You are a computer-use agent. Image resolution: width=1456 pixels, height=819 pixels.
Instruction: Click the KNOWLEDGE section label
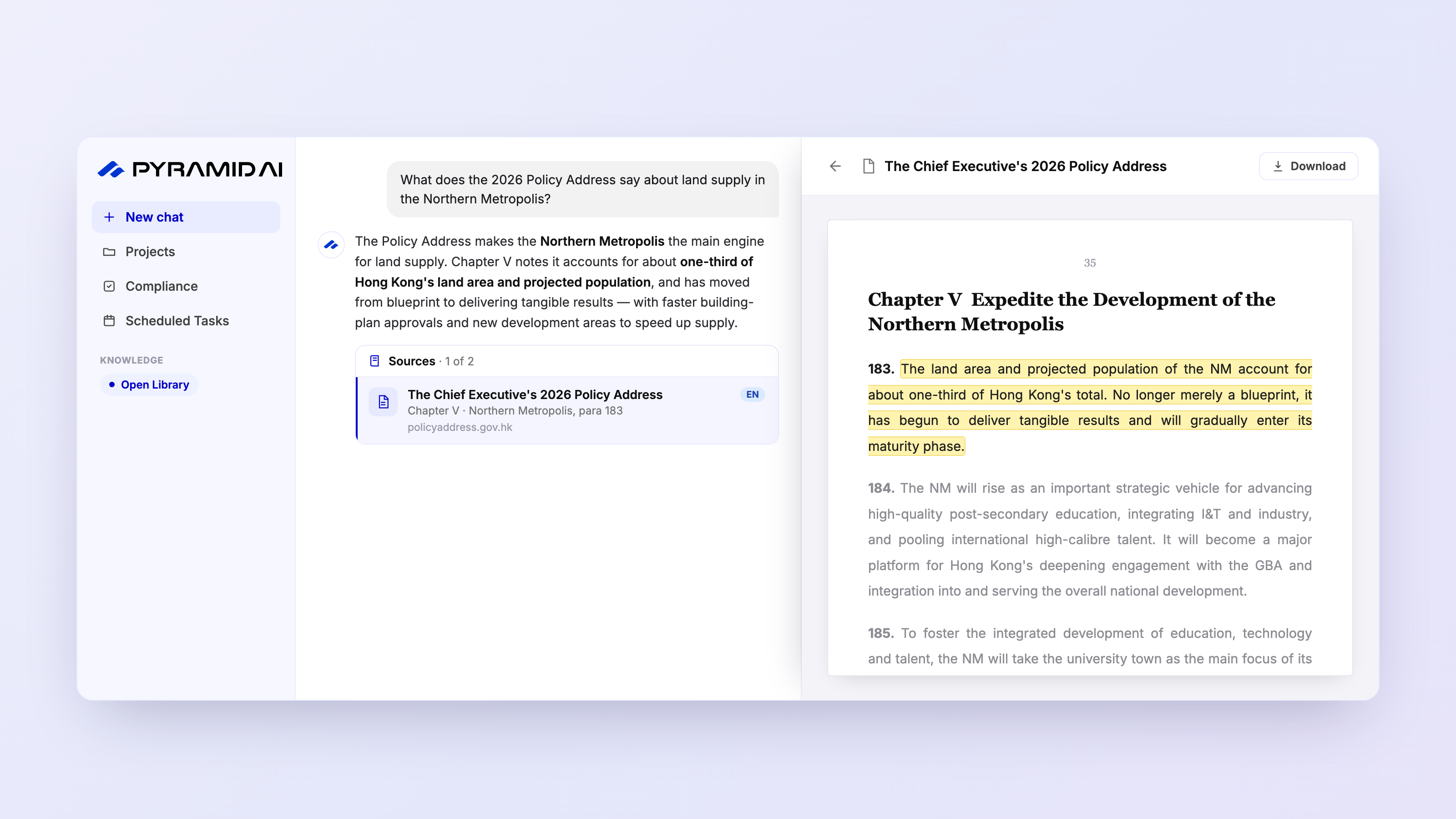click(131, 360)
